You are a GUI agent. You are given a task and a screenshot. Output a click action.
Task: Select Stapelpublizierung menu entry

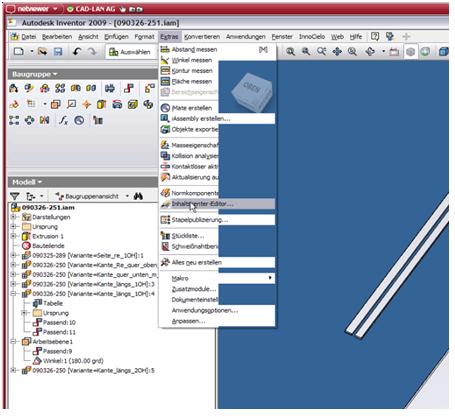(217, 220)
